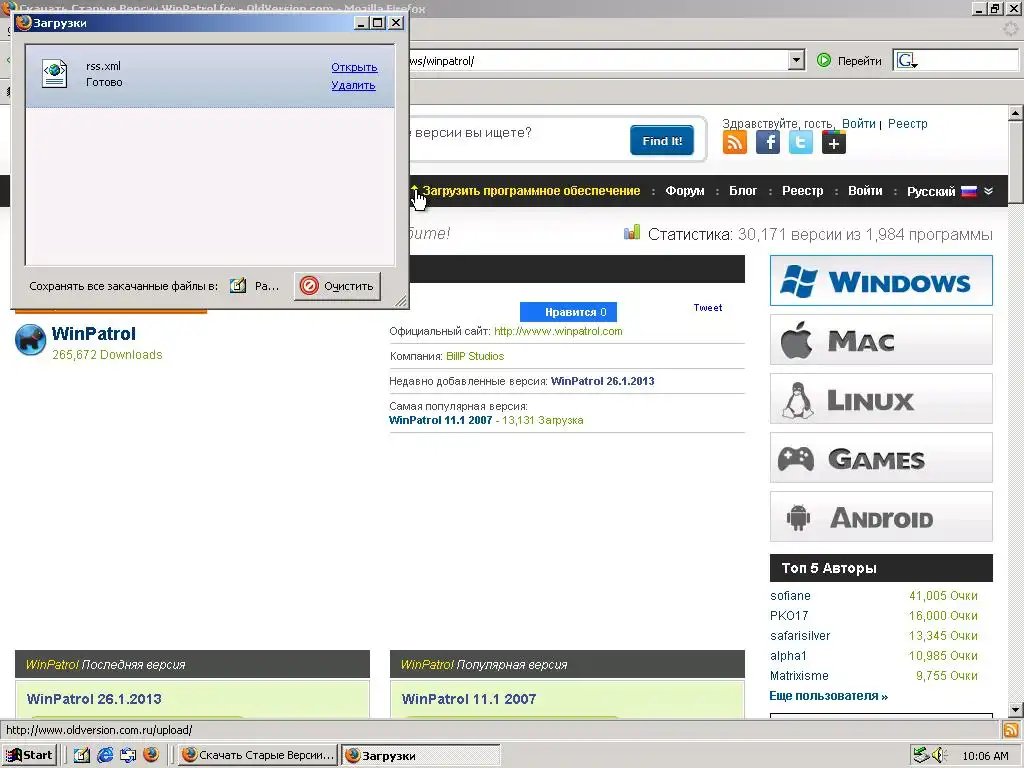Open the PKO17 author profile
Image resolution: width=1024 pixels, height=768 pixels.
click(789, 616)
